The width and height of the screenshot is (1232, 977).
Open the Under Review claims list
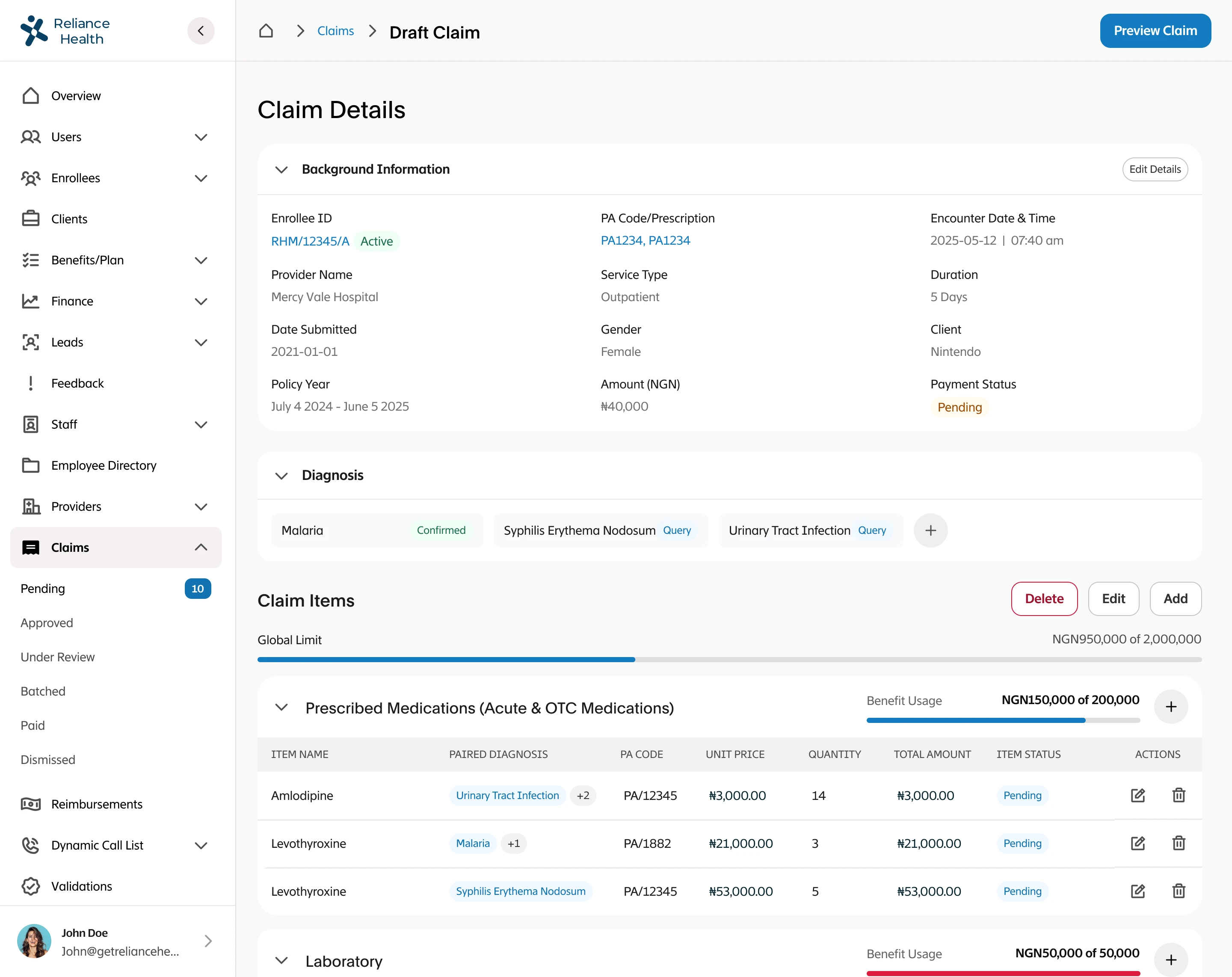[x=58, y=657]
